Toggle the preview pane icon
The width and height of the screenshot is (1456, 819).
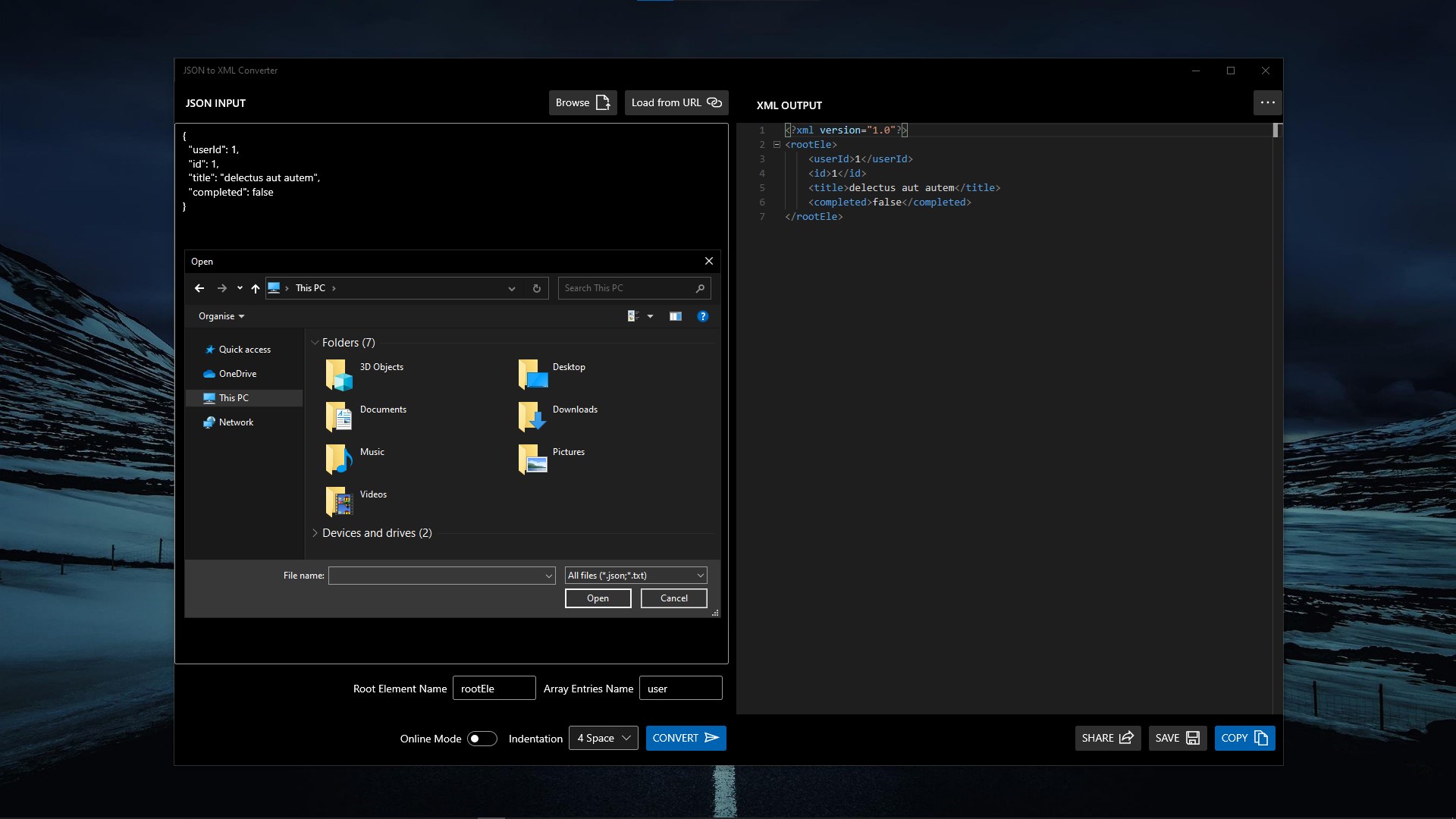676,316
